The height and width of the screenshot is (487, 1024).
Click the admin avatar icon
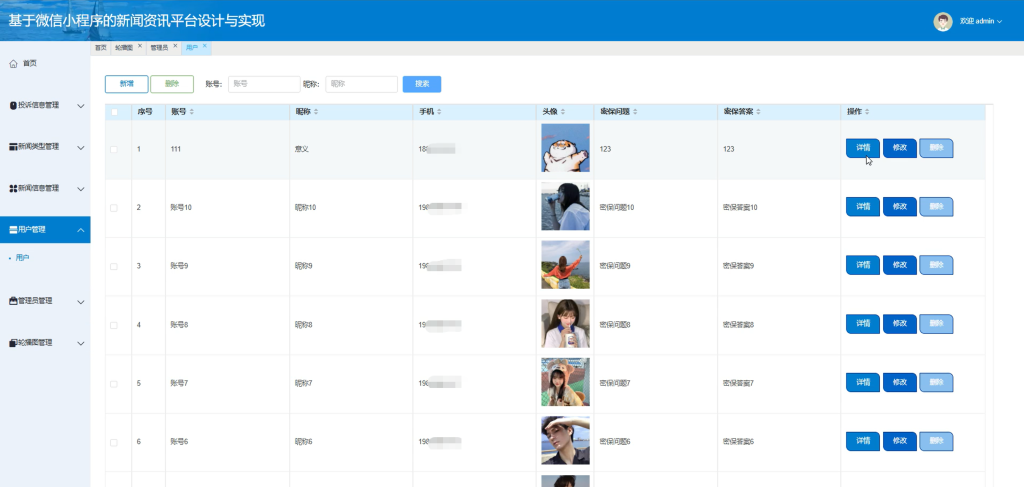click(x=942, y=21)
